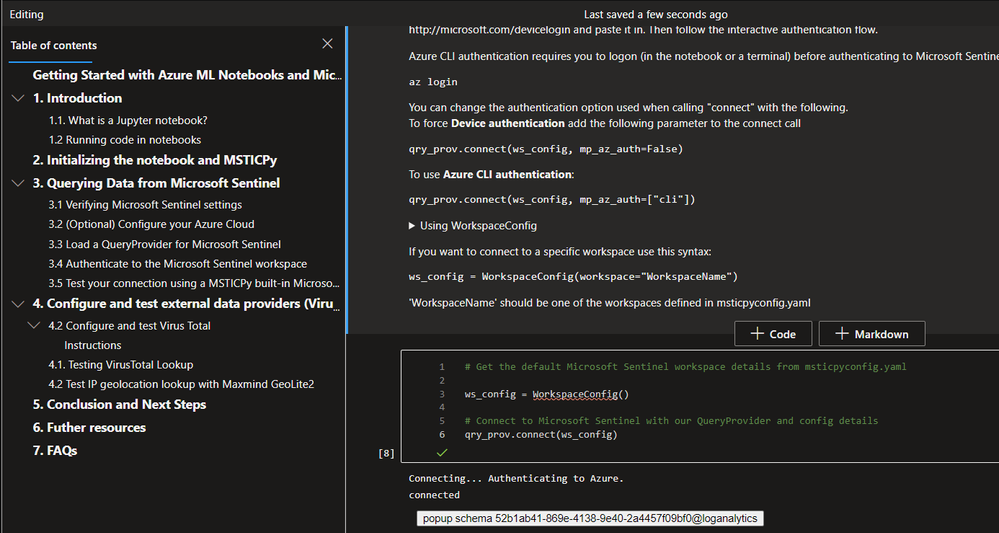Expand the Using WorkspaceConfig disclosure triangle
Viewport: 999px width, 533px height.
412,225
